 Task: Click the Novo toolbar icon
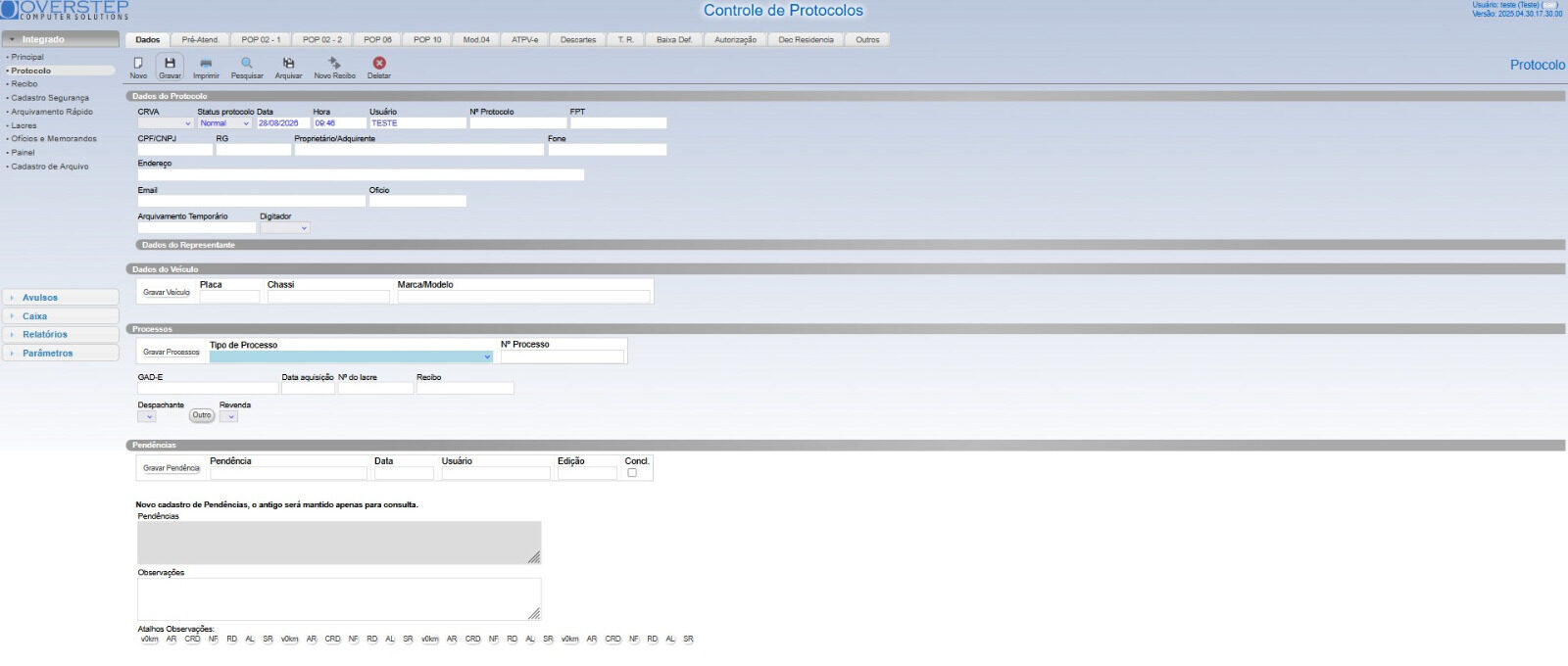pyautogui.click(x=138, y=67)
